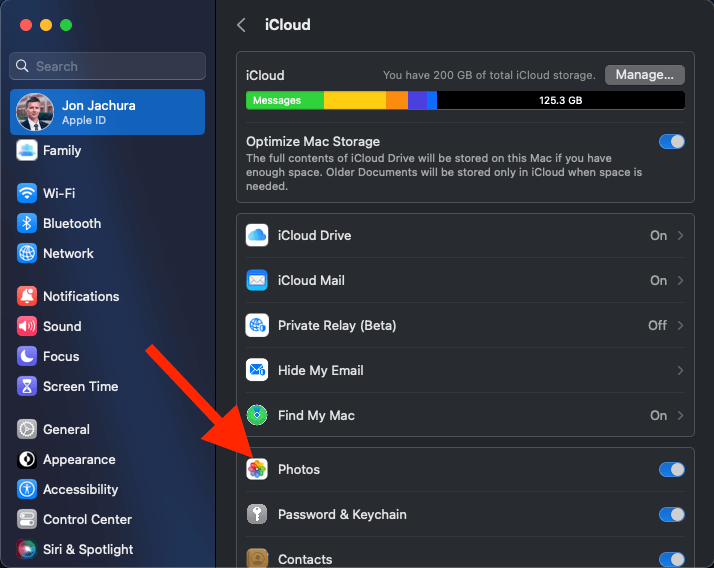Open Private Relay options chevron

(x=680, y=326)
